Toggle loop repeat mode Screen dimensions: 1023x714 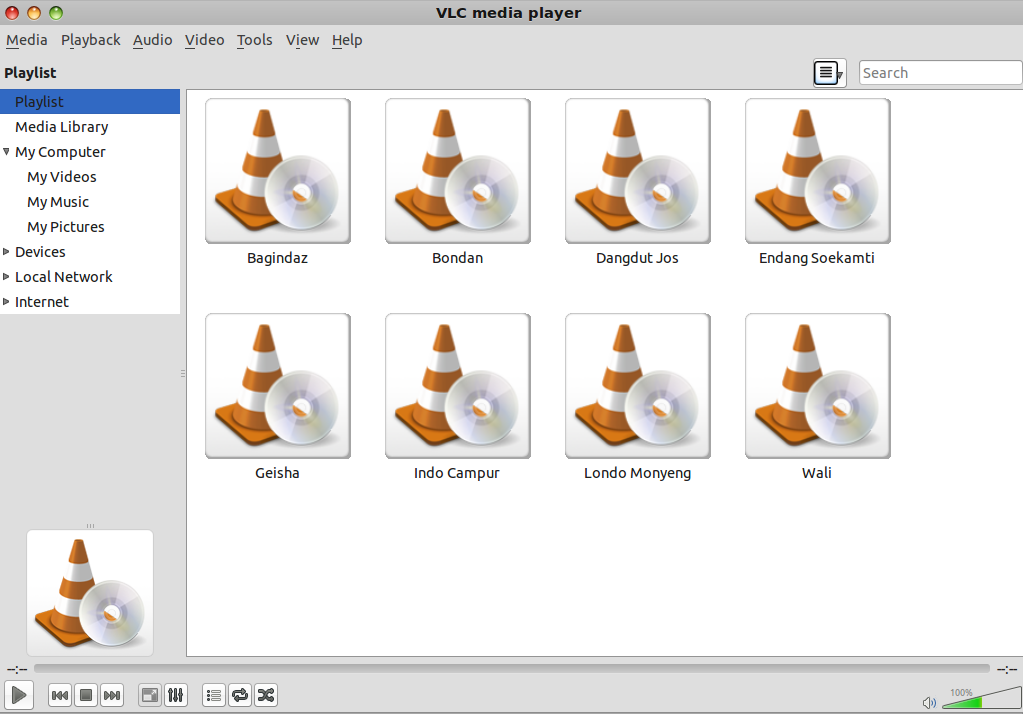[239, 695]
